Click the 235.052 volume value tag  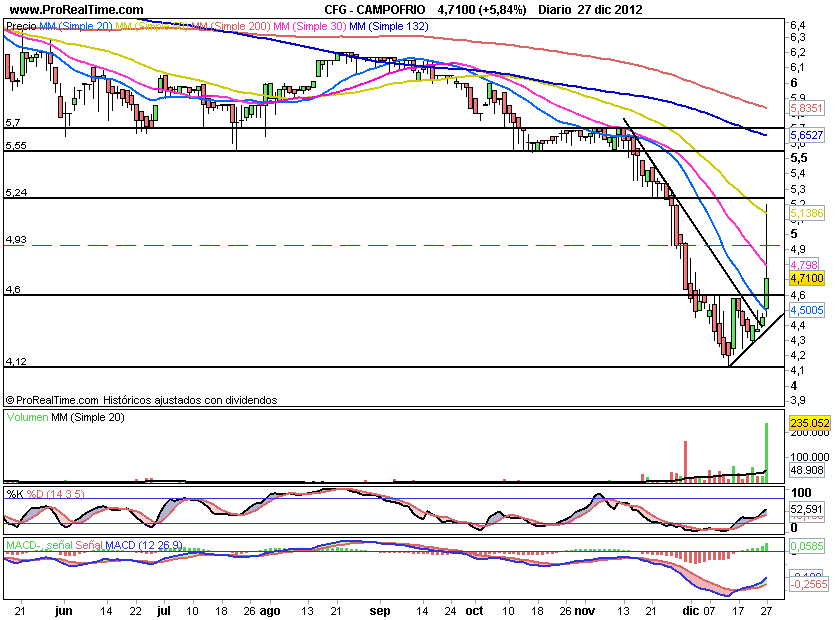click(x=806, y=423)
